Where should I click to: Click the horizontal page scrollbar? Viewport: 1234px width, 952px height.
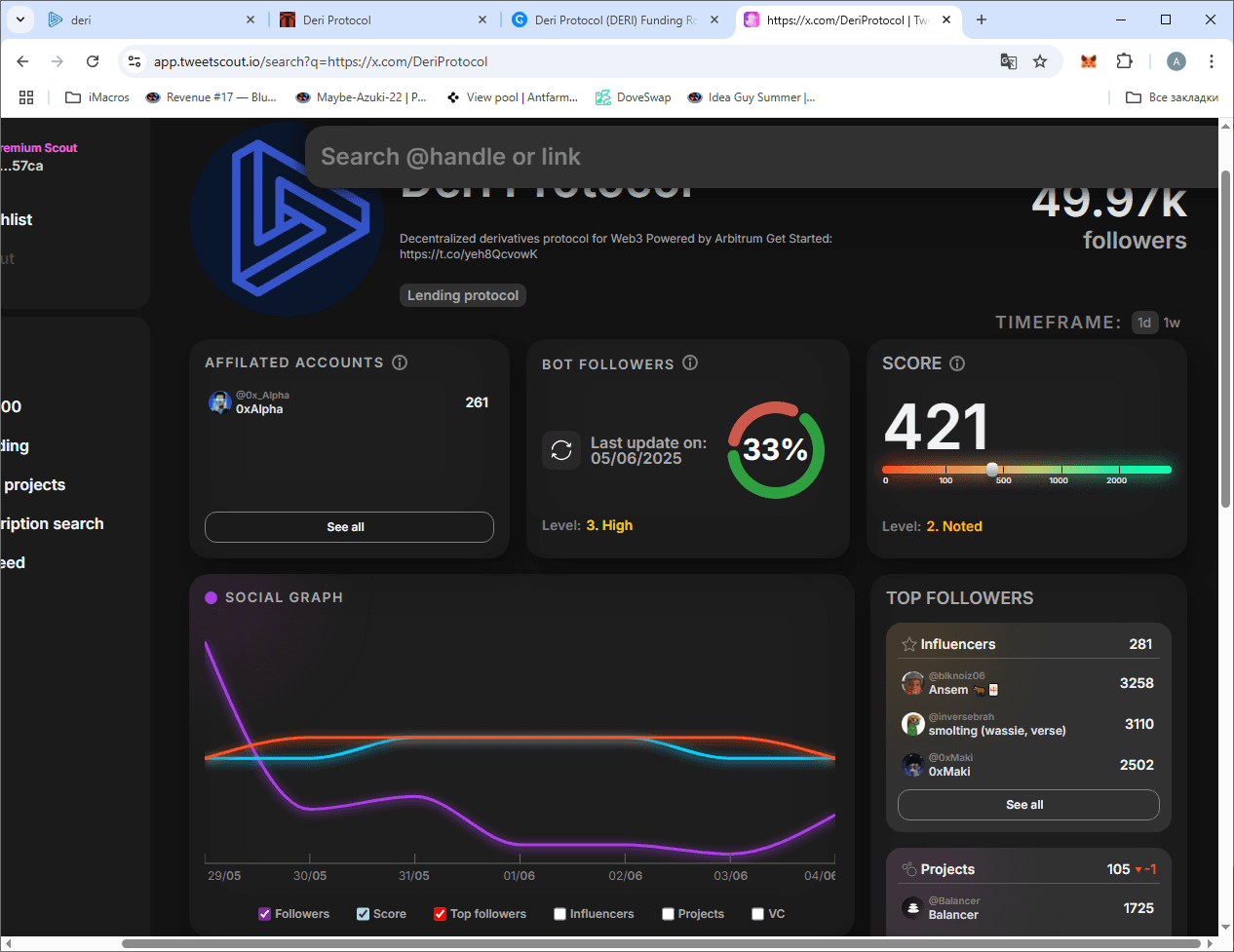[661, 943]
